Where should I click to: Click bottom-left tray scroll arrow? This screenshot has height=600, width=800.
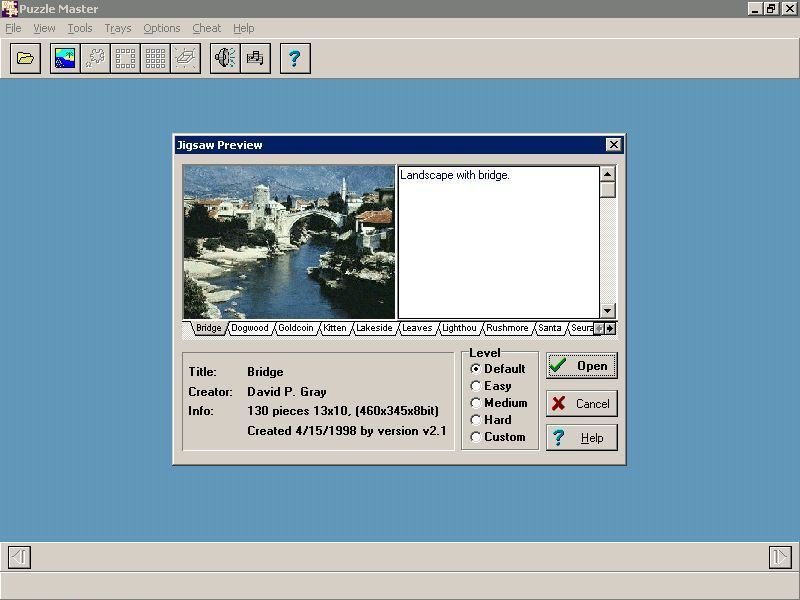tap(19, 557)
